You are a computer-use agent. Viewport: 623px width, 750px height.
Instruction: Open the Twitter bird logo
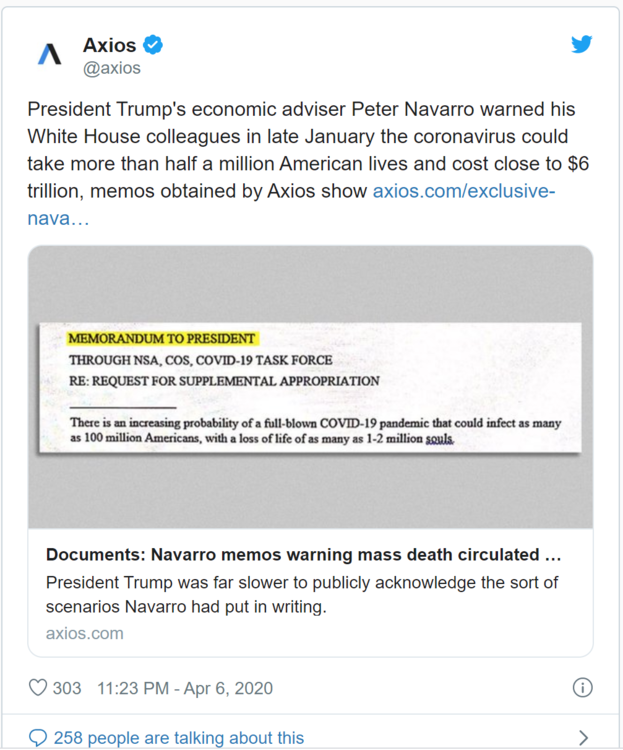[582, 44]
